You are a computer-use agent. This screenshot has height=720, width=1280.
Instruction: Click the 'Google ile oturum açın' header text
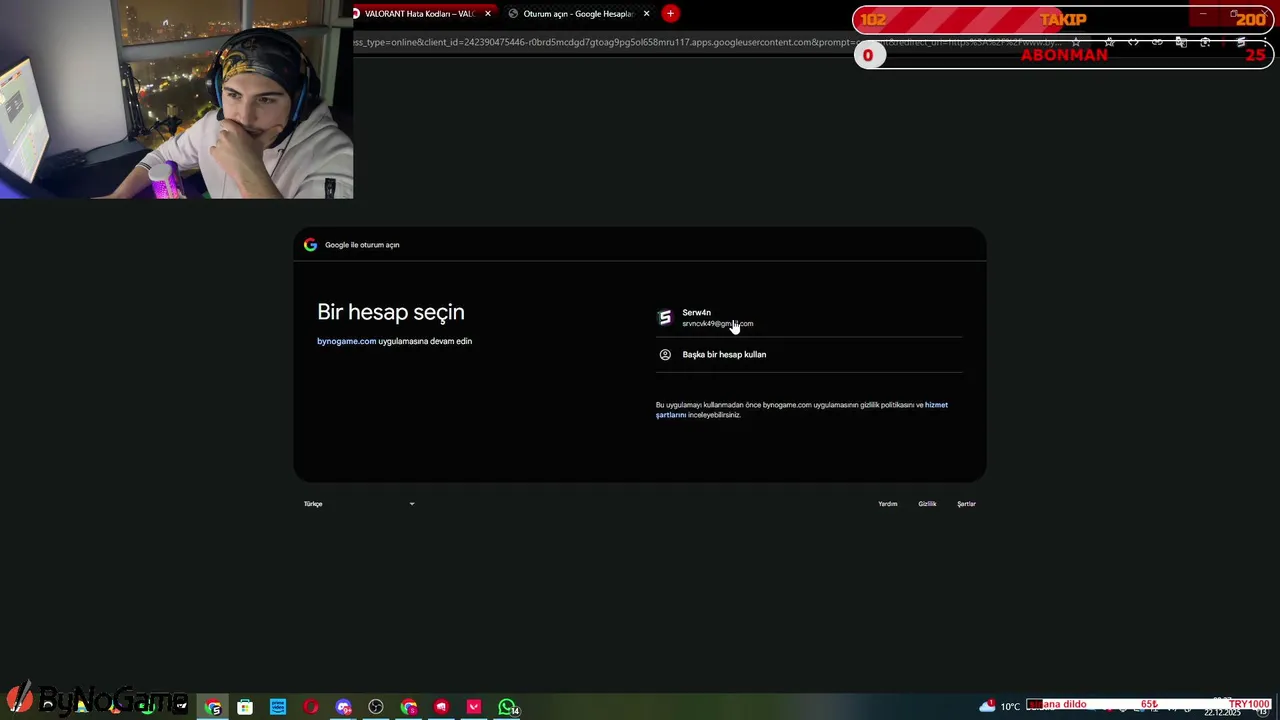click(362, 245)
